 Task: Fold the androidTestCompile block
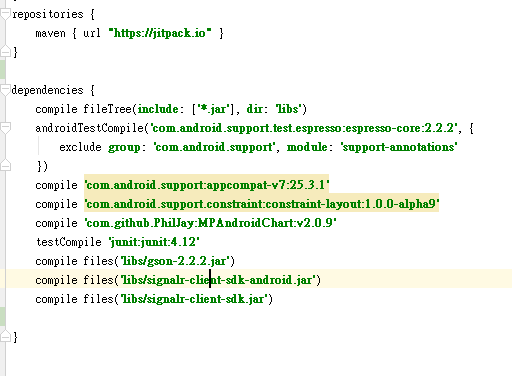pyautogui.click(x=5, y=128)
